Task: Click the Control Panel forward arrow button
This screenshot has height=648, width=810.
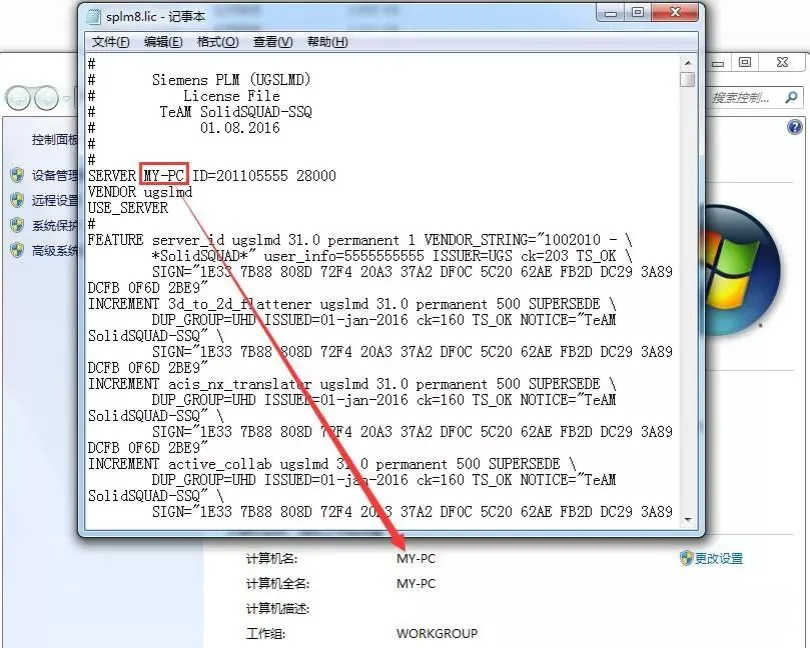Action: click(x=46, y=98)
